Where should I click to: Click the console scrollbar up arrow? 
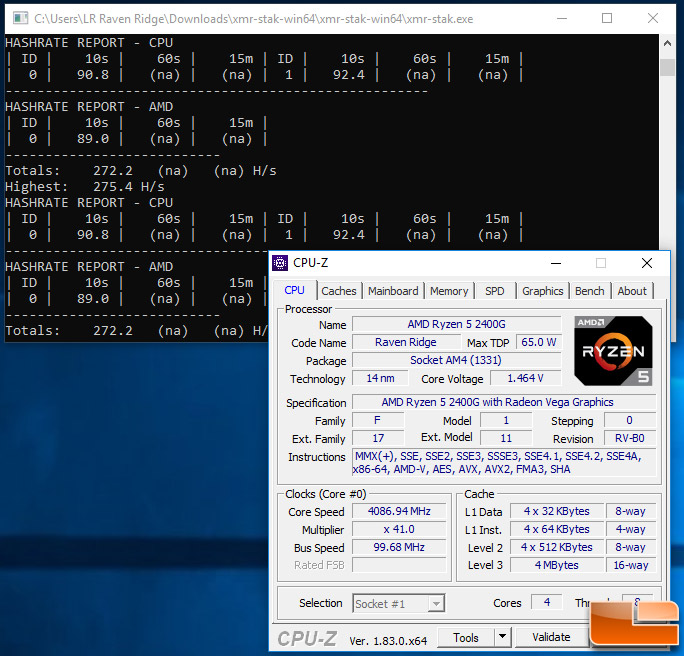pos(667,44)
